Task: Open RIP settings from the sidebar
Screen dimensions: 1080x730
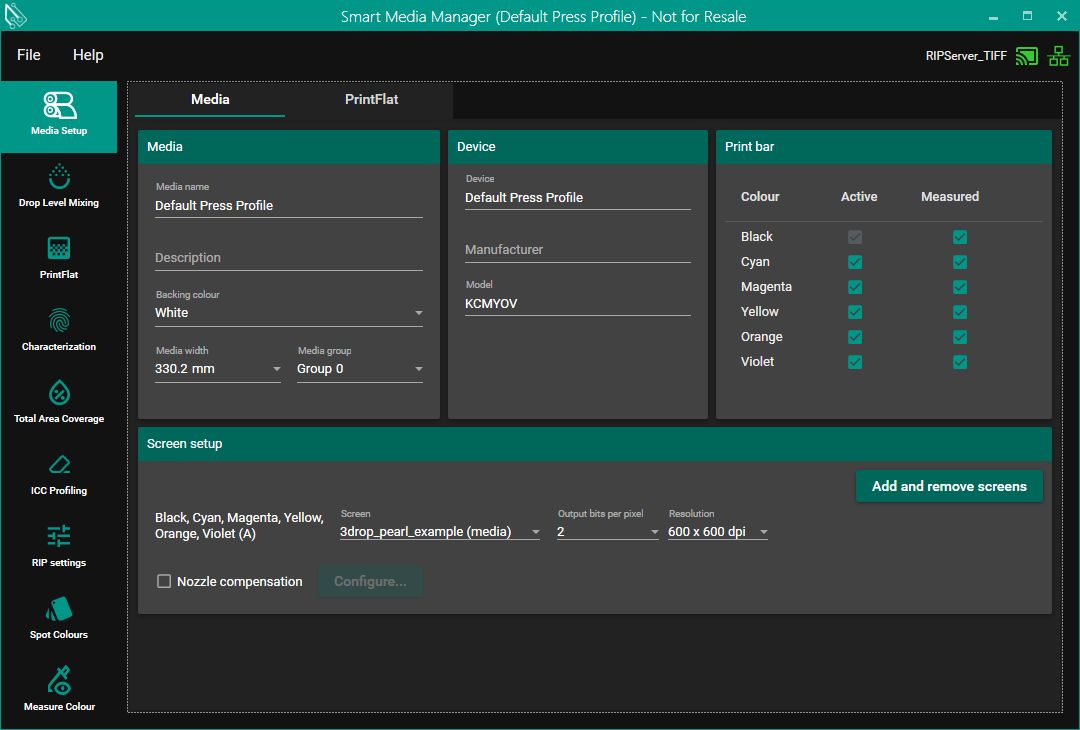Action: (59, 546)
